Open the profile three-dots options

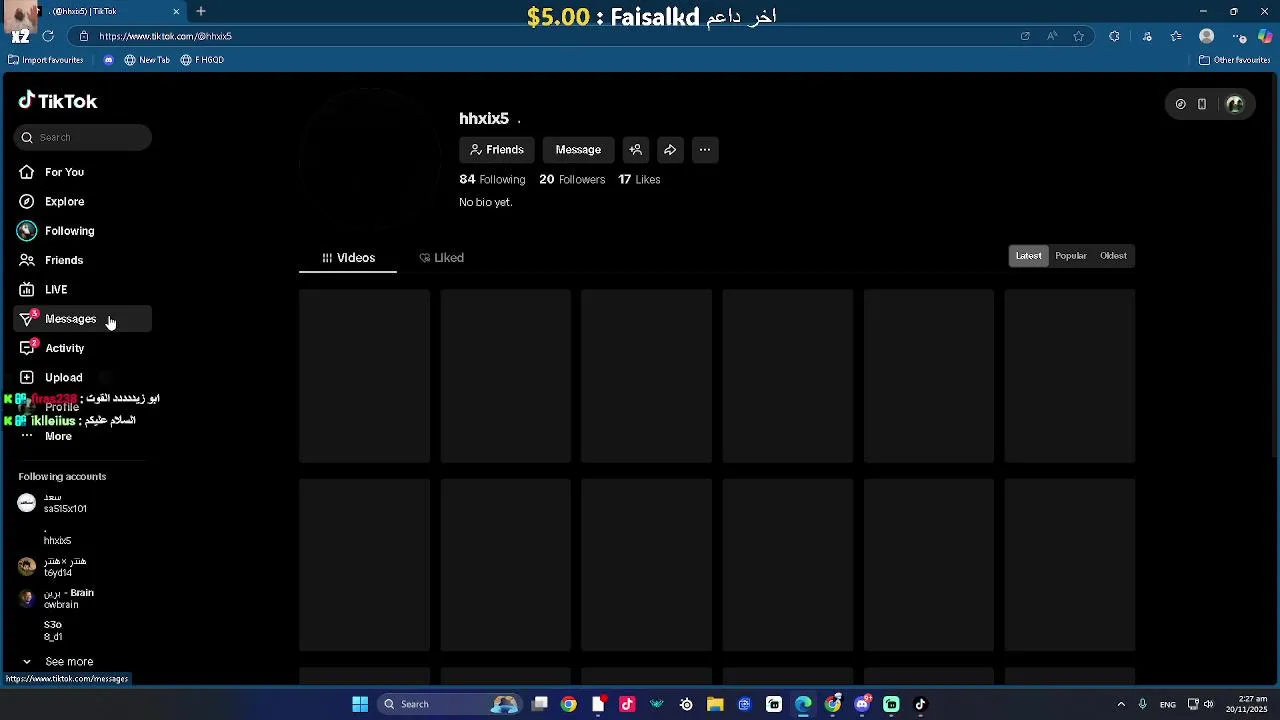coord(705,150)
